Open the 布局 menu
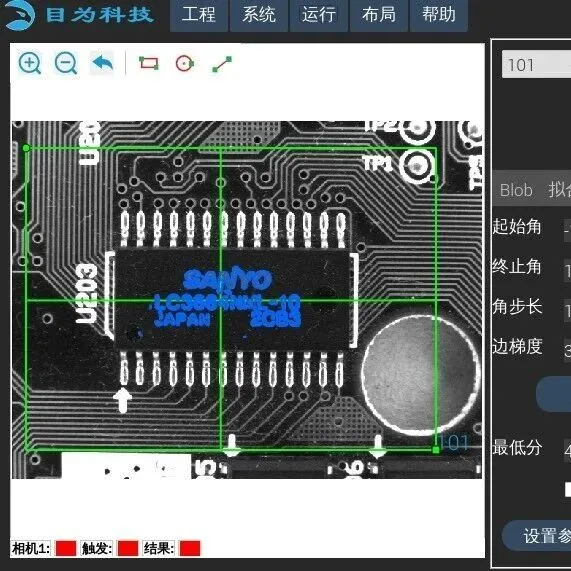 [379, 15]
